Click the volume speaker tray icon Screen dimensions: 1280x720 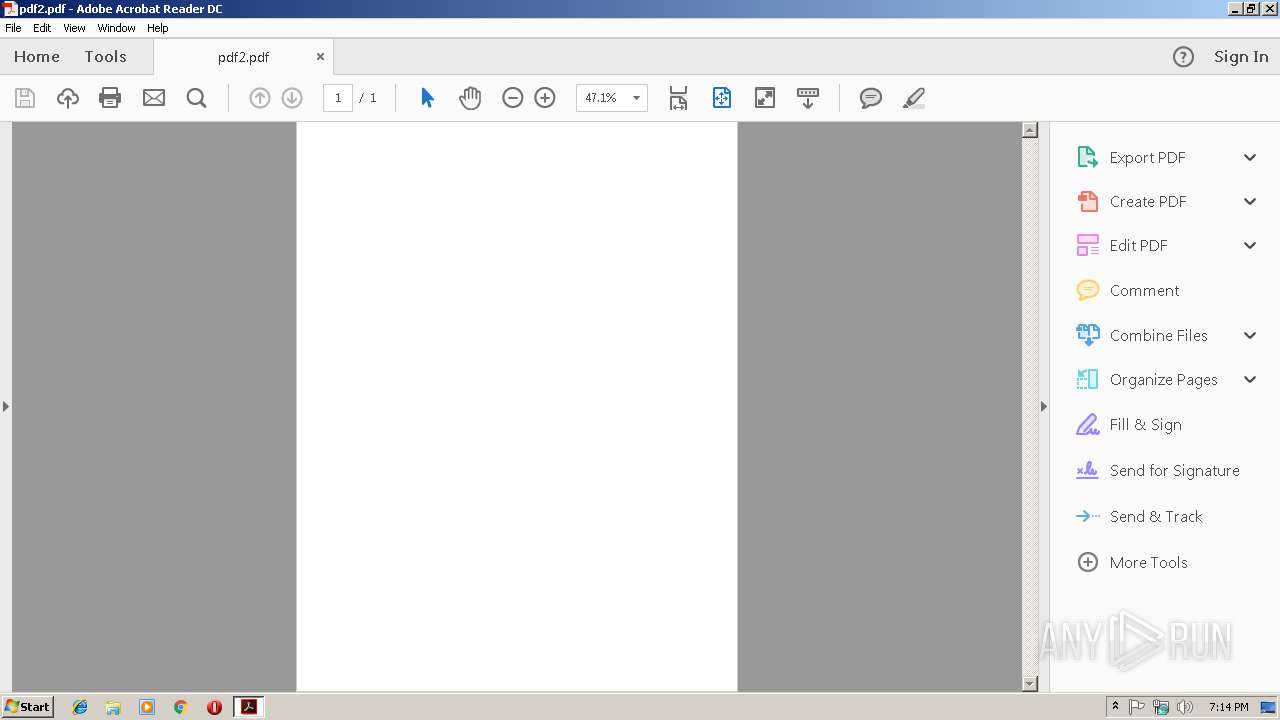click(1185, 707)
